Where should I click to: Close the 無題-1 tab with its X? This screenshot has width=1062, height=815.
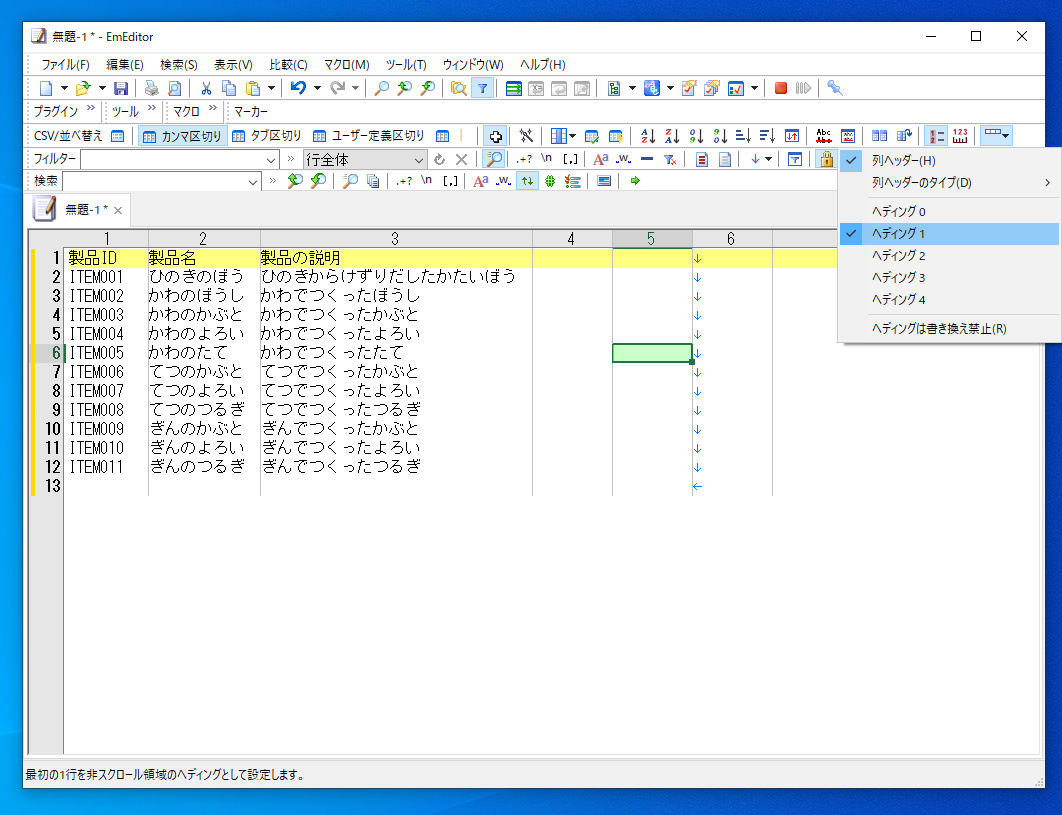point(118,211)
